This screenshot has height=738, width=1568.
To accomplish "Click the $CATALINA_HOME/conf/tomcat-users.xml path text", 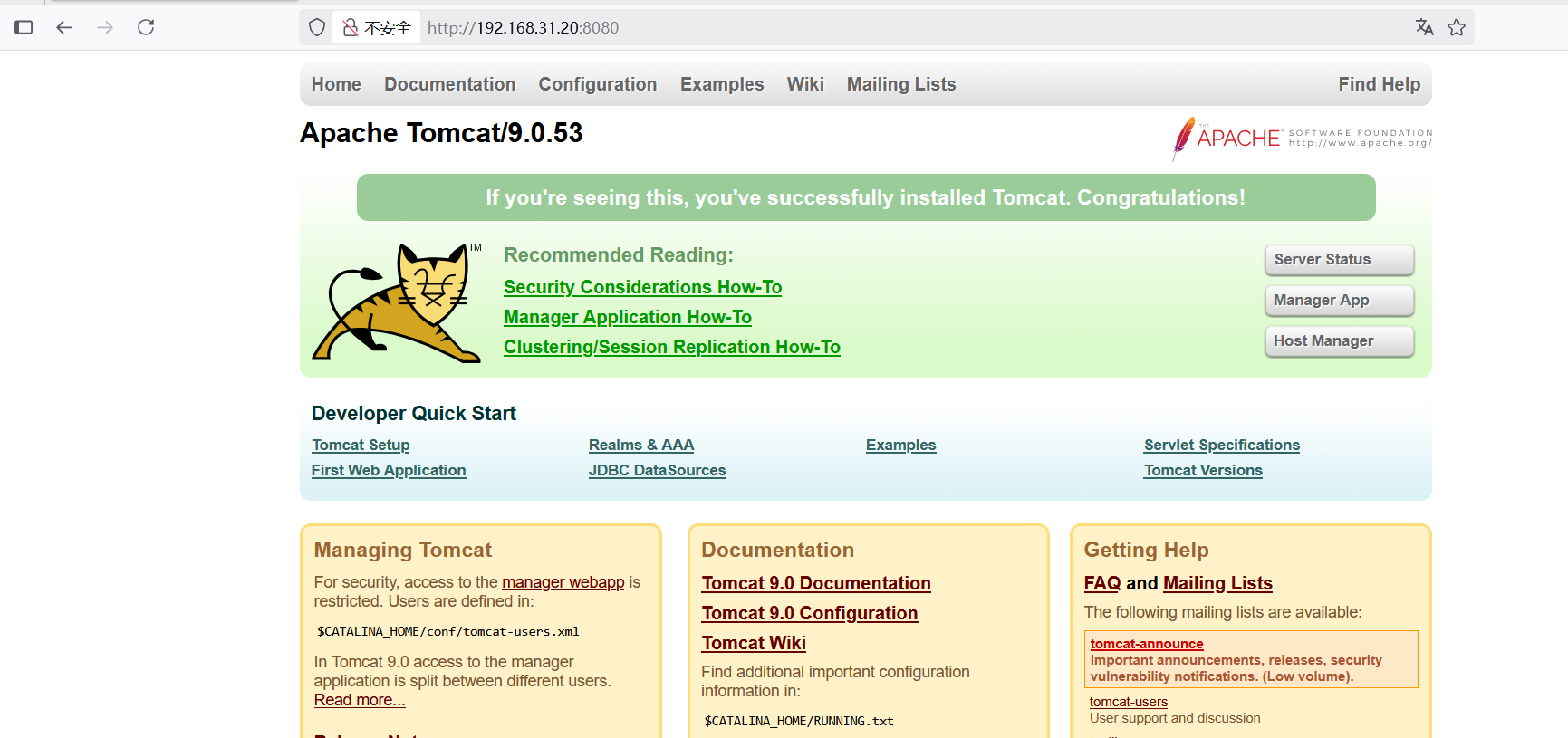I will coord(448,632).
